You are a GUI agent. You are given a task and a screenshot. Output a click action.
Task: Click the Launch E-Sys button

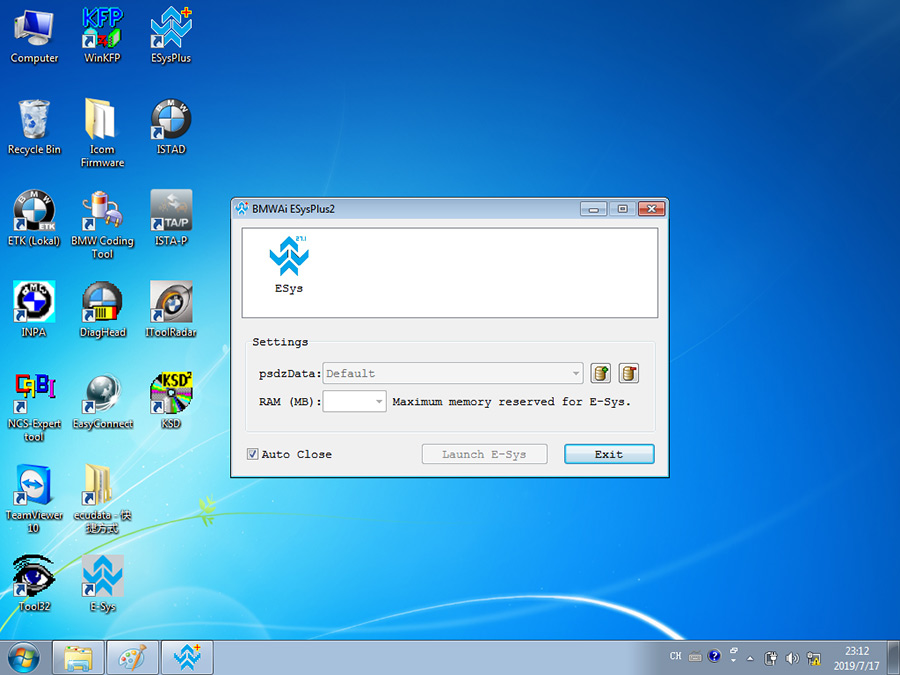coord(484,454)
